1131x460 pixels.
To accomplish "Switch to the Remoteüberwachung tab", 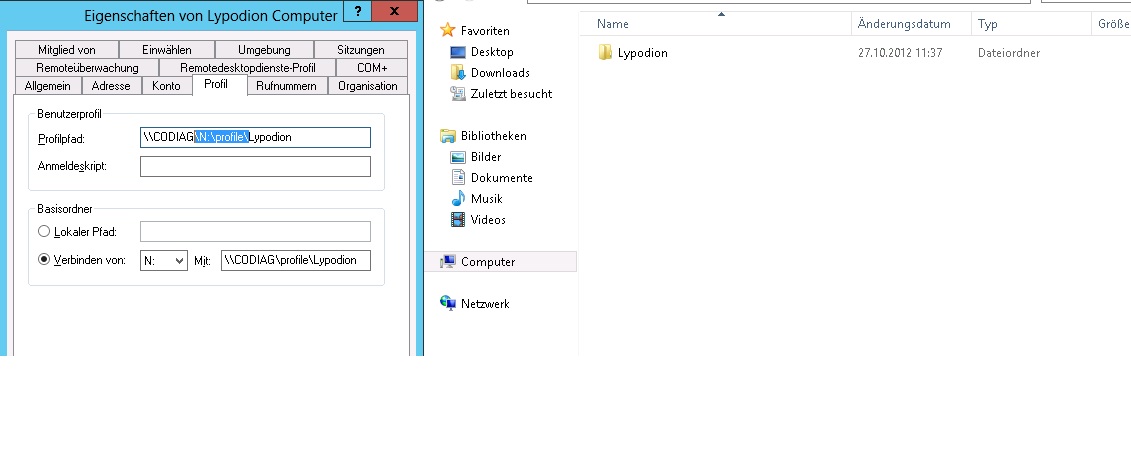I will click(x=87, y=68).
